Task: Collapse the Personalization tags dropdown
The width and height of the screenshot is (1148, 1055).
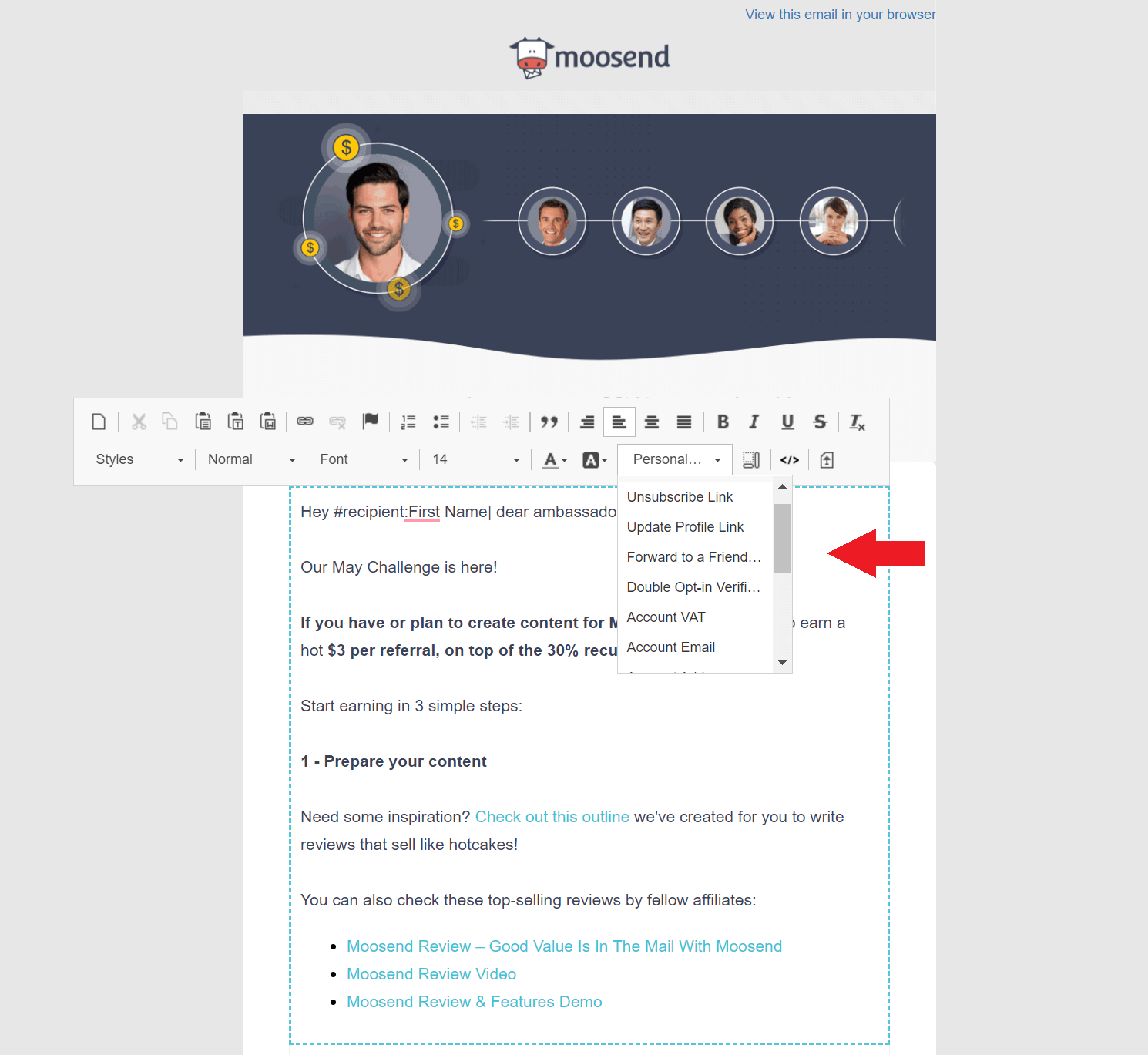Action: point(675,459)
